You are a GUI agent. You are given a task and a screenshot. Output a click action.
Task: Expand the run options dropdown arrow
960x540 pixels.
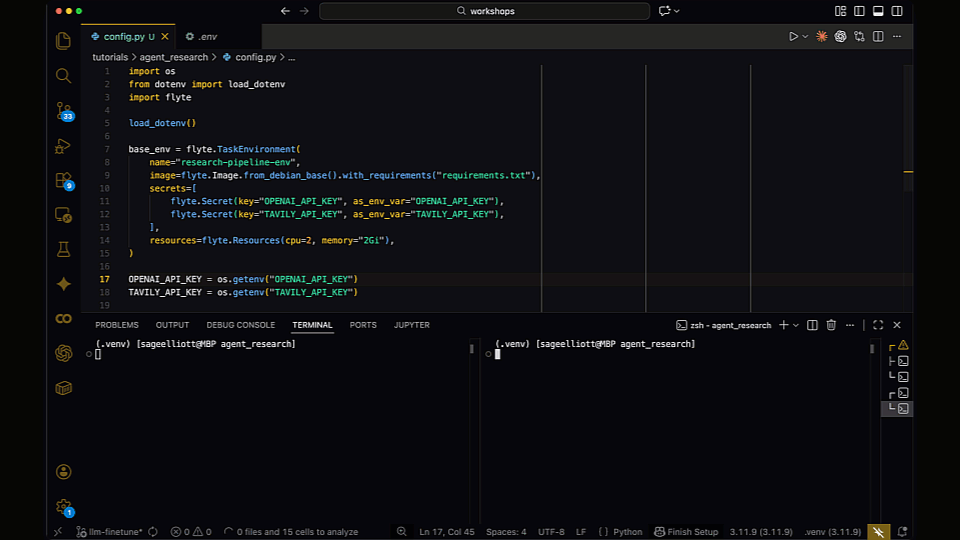pyautogui.click(x=805, y=37)
